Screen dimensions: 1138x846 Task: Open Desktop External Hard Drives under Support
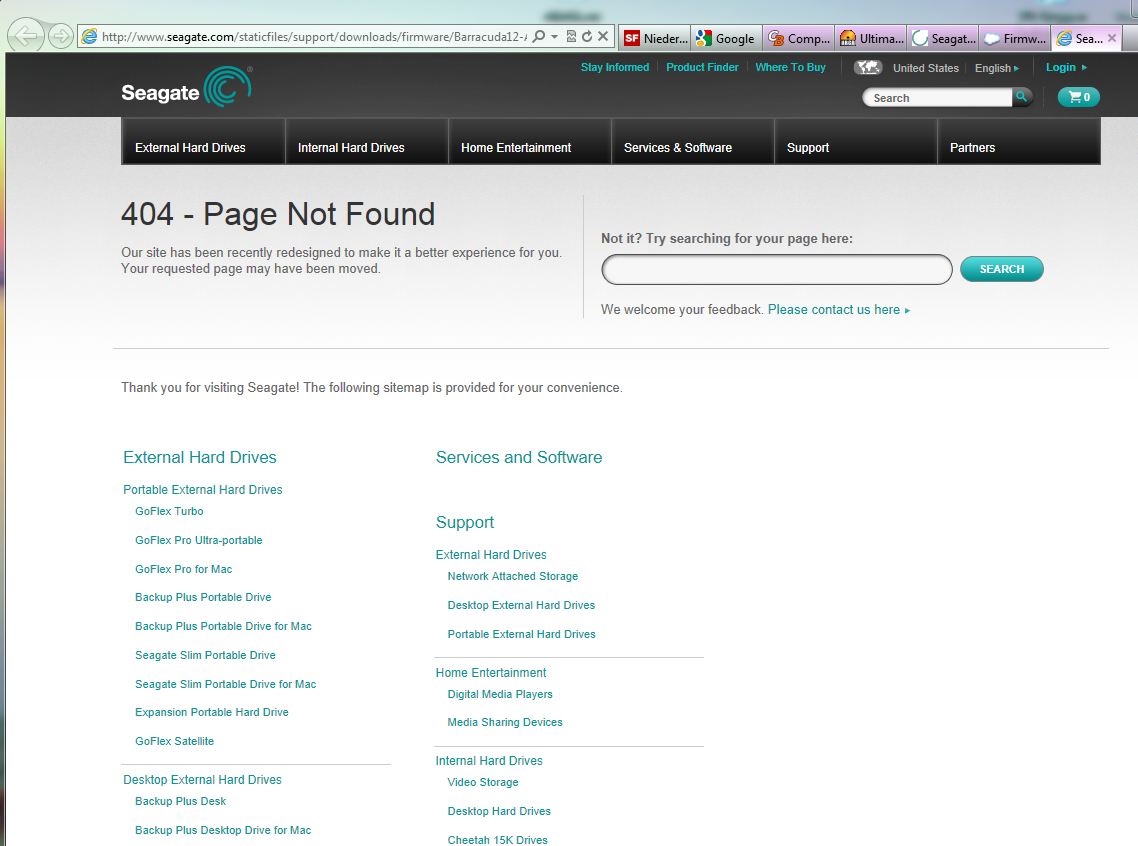(x=521, y=605)
